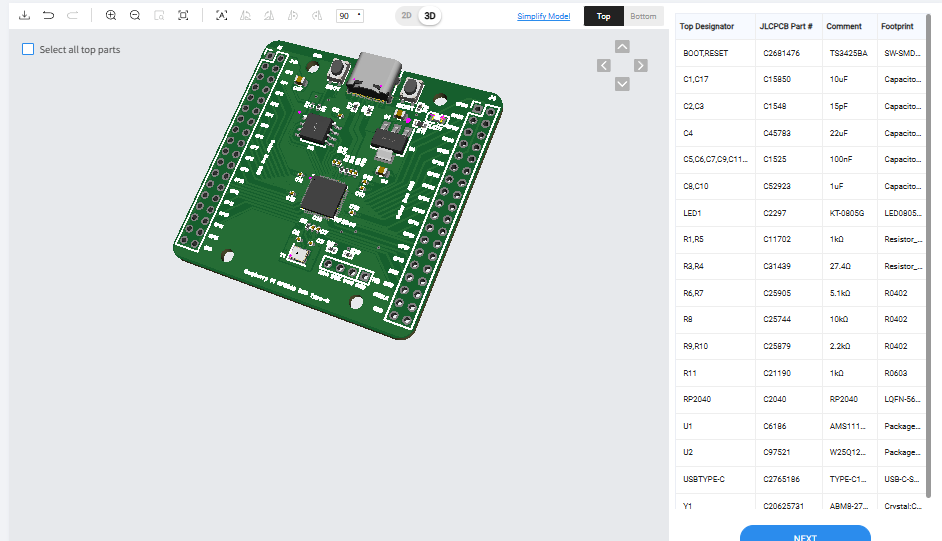Click the zoom in magnifier
942x541 pixels.
pyautogui.click(x=111, y=16)
